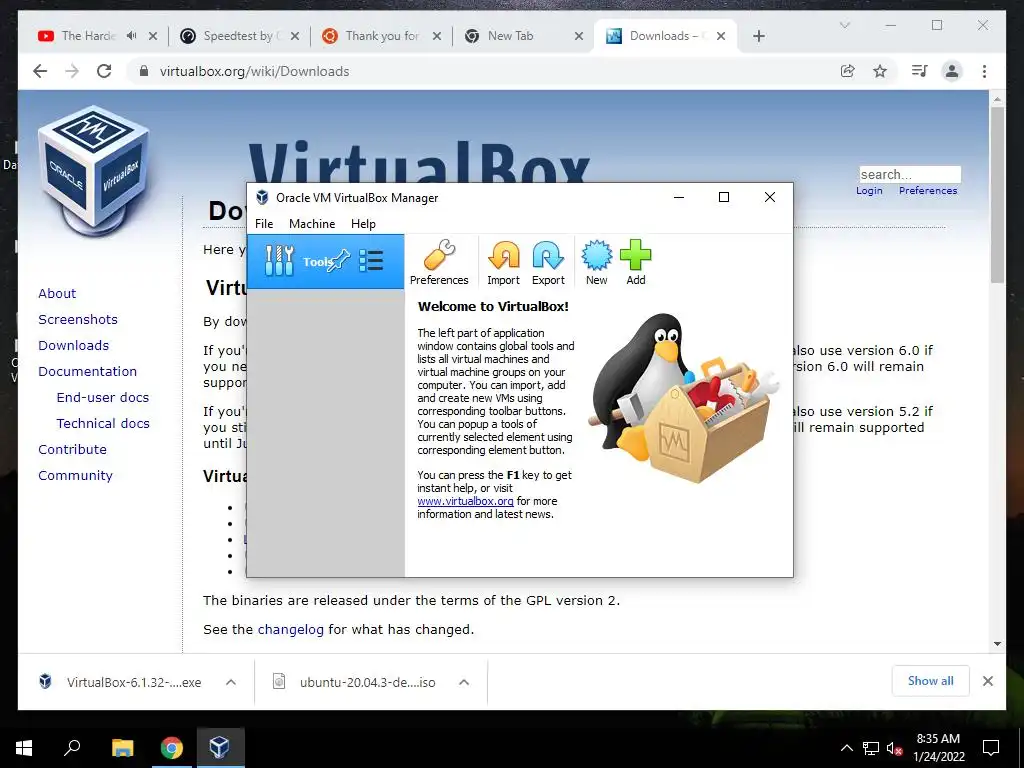Mute the YouTube tab audio icon

[x=131, y=36]
